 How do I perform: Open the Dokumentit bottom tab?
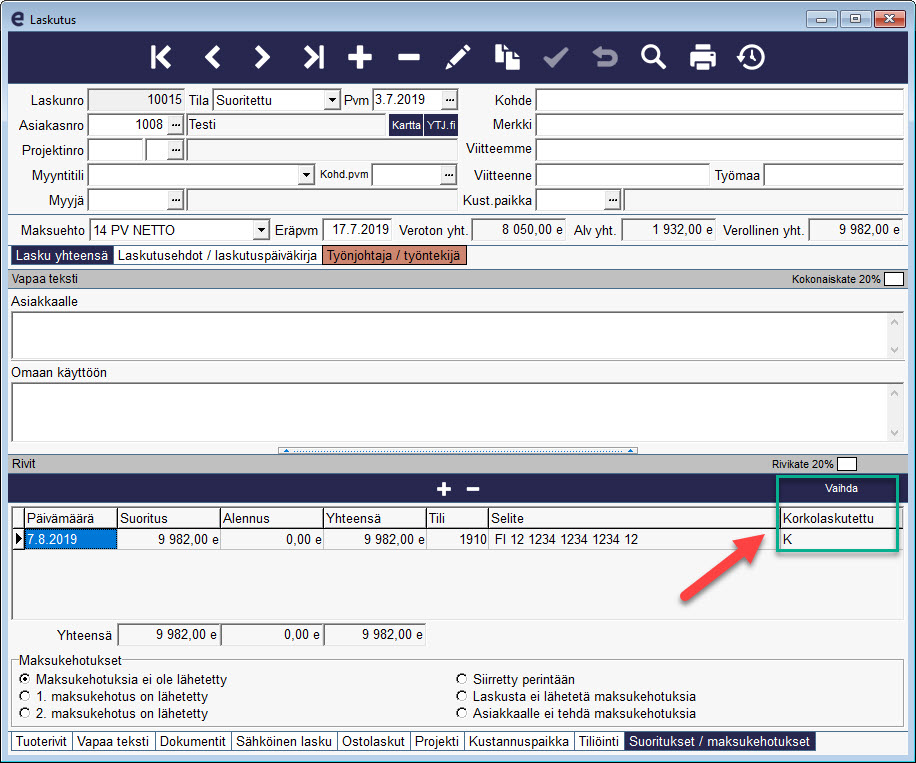(192, 741)
